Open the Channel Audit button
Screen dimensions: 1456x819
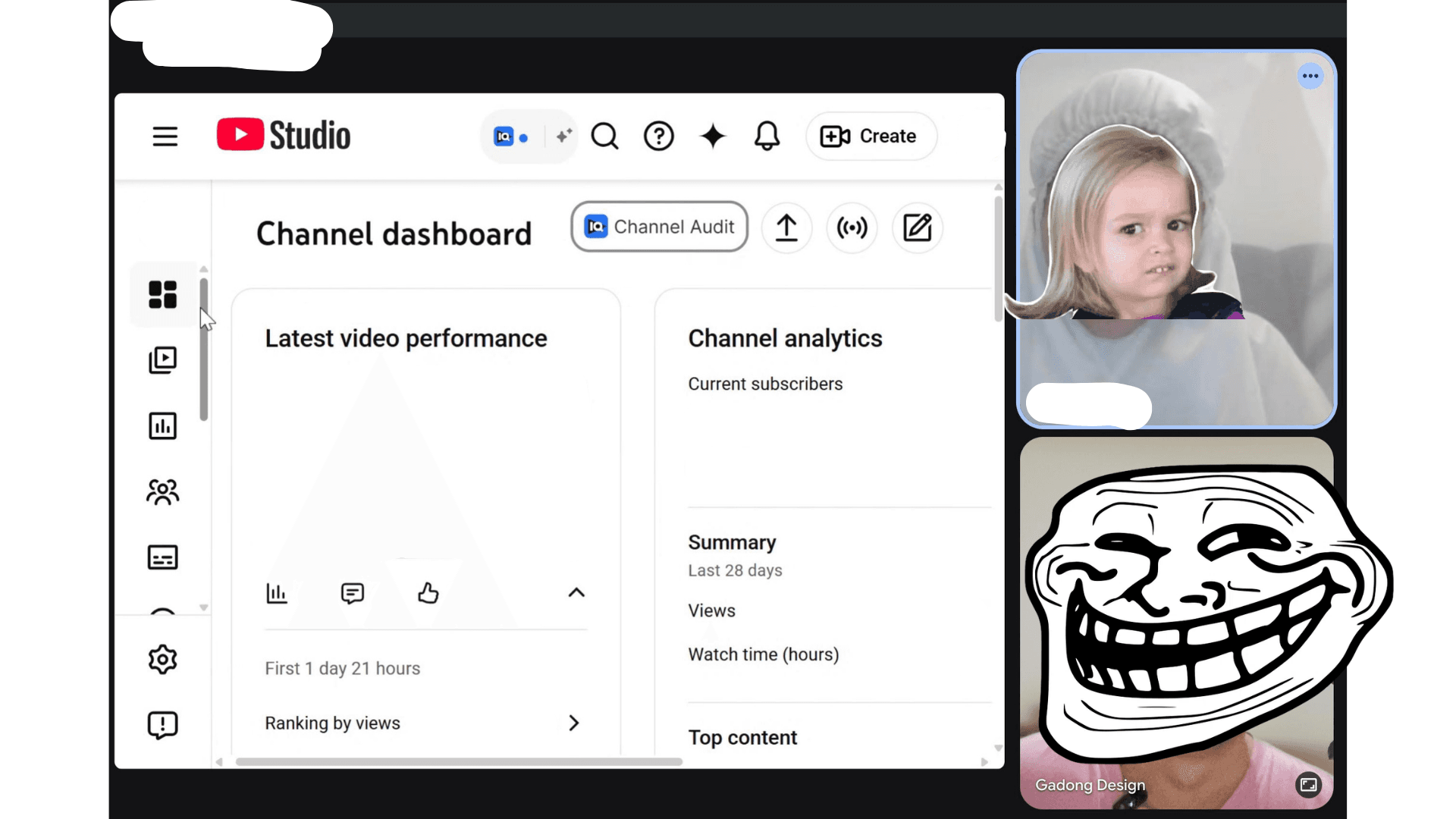tap(659, 227)
